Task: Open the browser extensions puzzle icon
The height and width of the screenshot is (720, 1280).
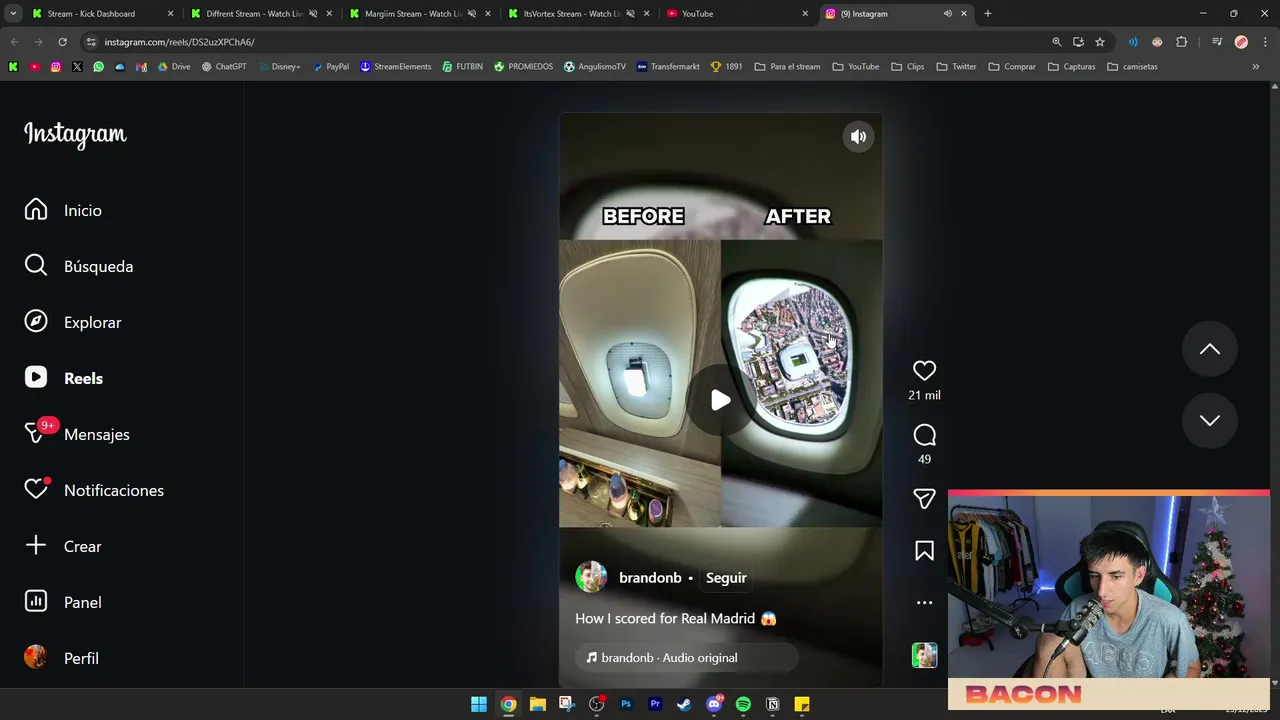Action: click(x=1182, y=42)
